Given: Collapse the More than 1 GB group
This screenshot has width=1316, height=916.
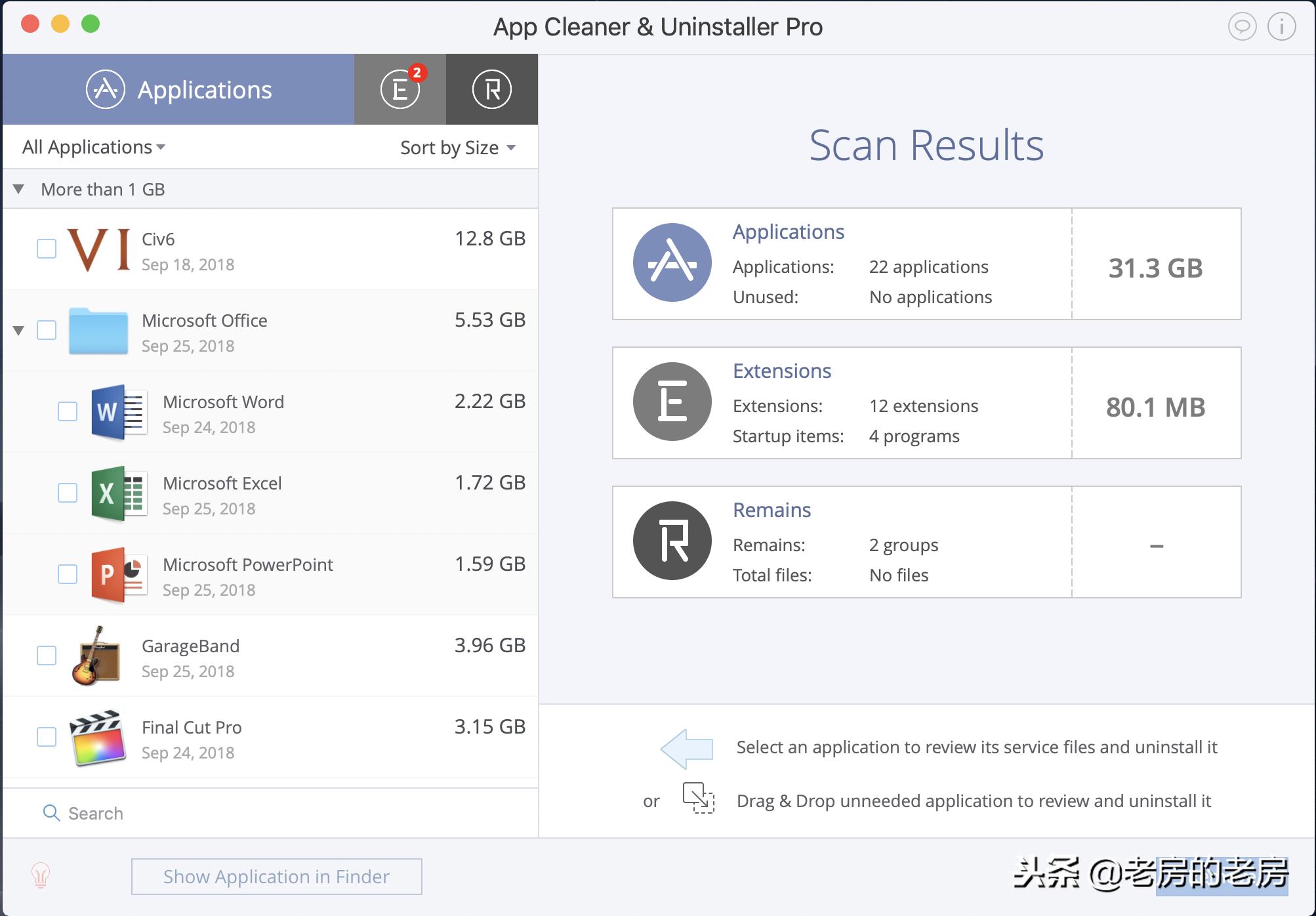Looking at the screenshot, I should tap(19, 188).
